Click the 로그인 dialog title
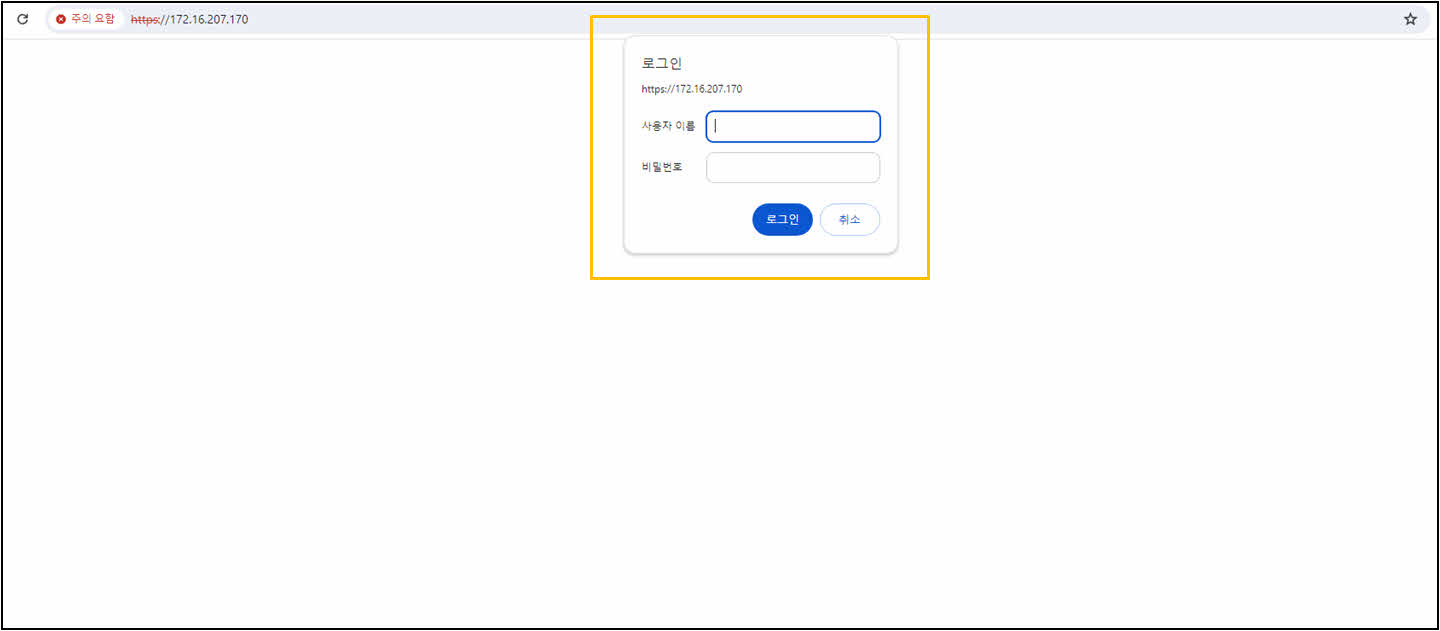 (x=661, y=63)
